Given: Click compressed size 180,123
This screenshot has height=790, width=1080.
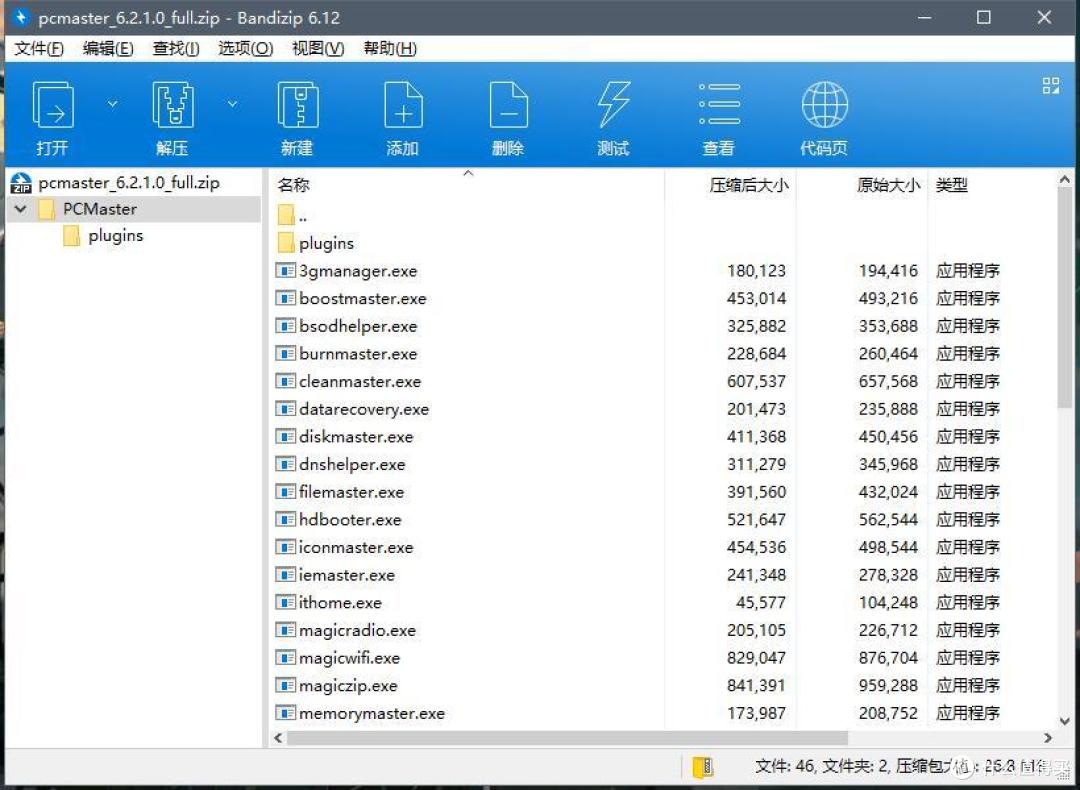Looking at the screenshot, I should point(756,271).
